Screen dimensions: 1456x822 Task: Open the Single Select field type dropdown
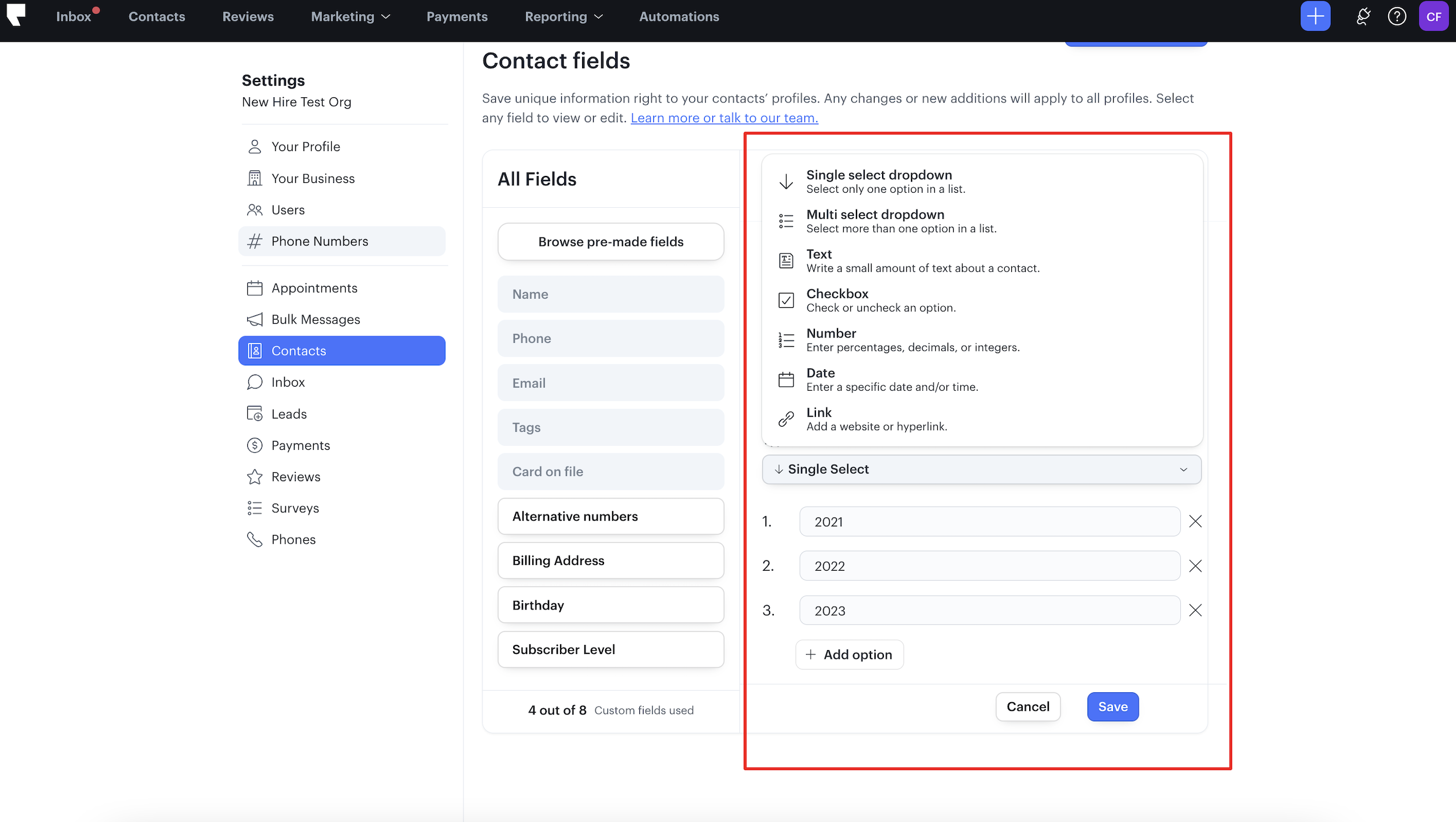(981, 469)
